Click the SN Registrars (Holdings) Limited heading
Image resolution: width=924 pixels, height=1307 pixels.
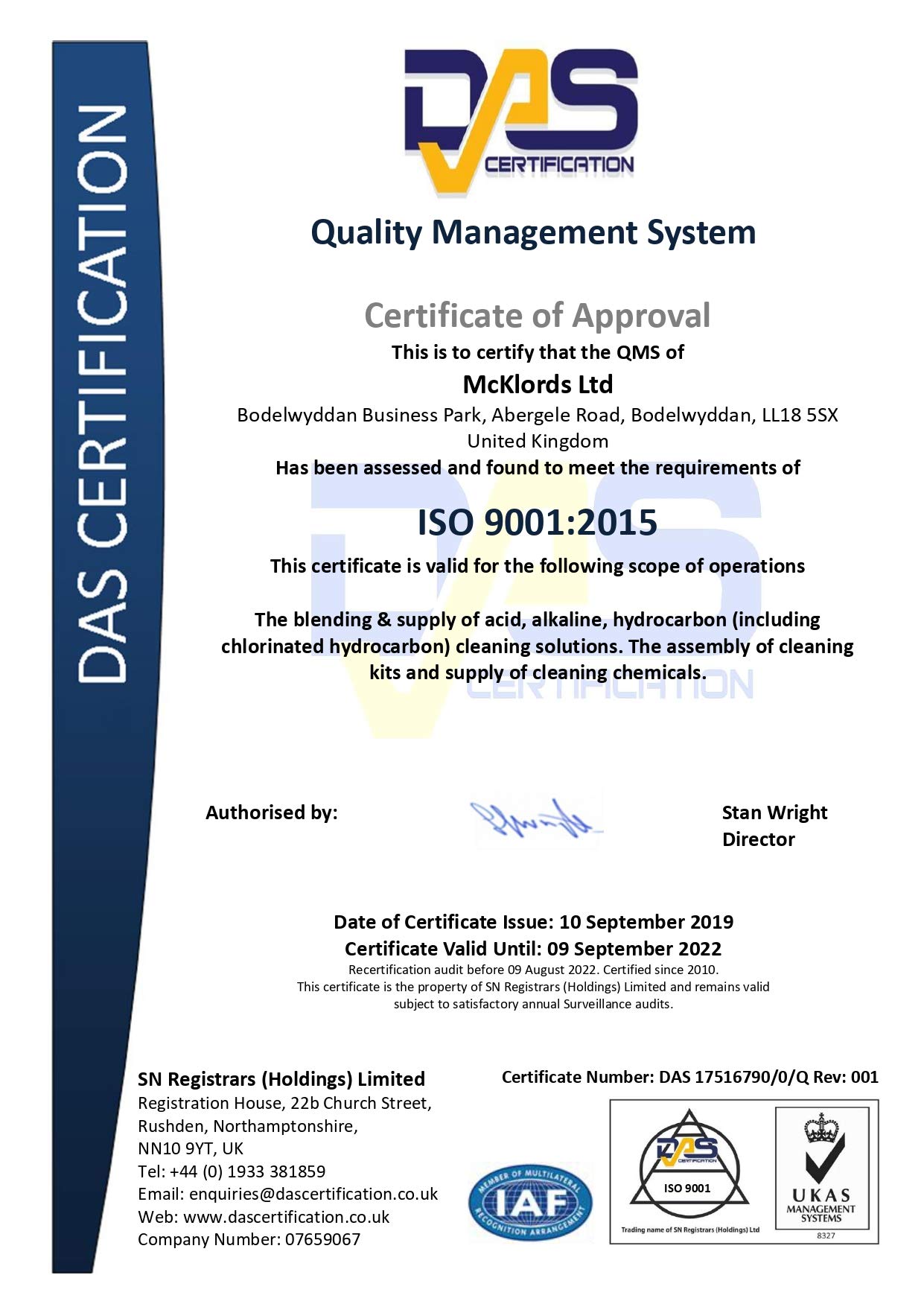tap(281, 1079)
